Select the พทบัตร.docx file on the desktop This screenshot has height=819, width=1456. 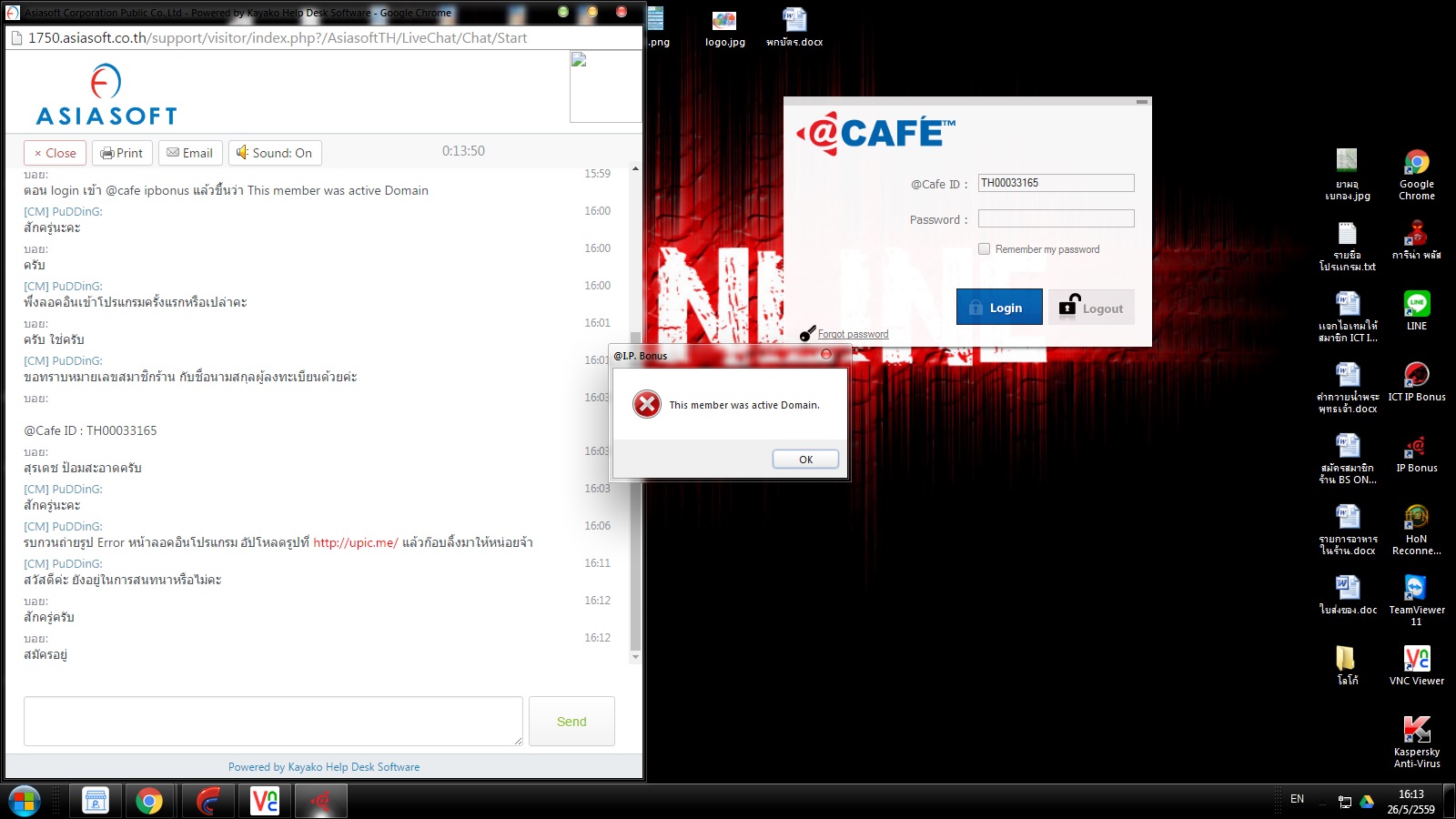click(794, 27)
